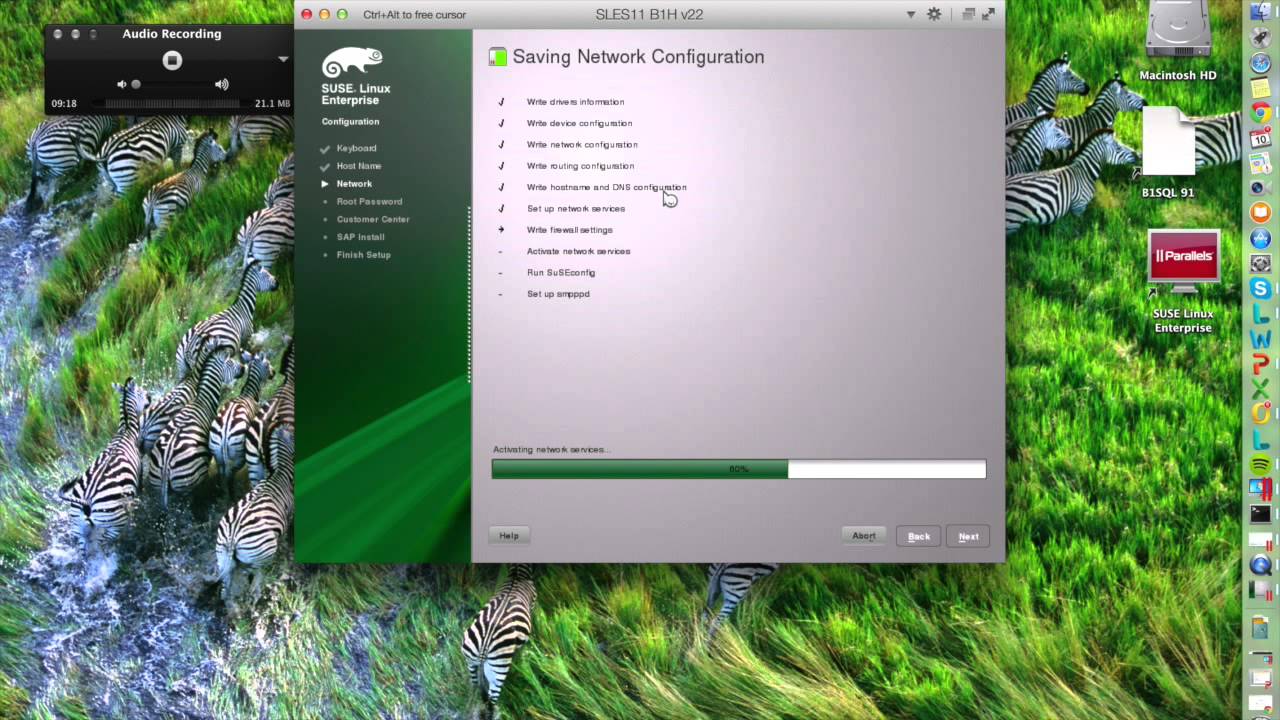The image size is (1280, 720).
Task: Click the Abort button
Action: click(864, 536)
